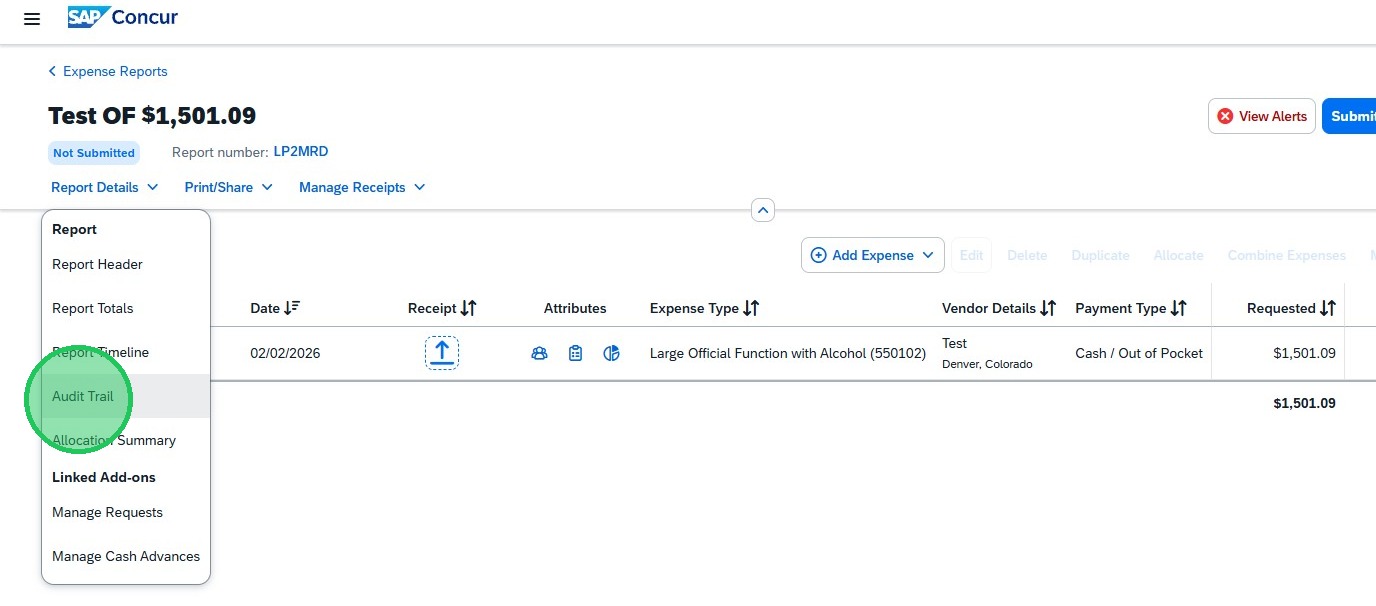Upload receipt icon in expense row
Image resolution: width=1376 pixels, height=606 pixels.
(x=442, y=353)
